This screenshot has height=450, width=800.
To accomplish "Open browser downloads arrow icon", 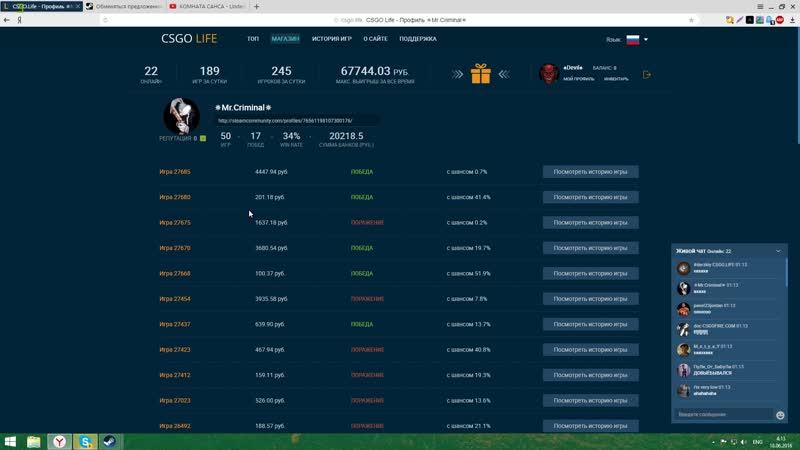I will pos(792,20).
